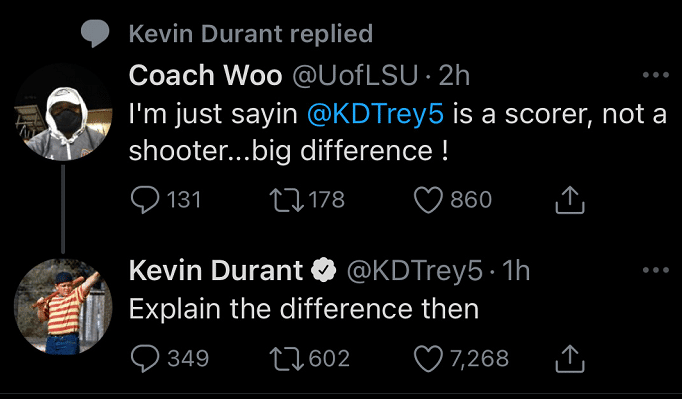The width and height of the screenshot is (682, 399).
Task: Like Kevin Durant's reply tweet
Action: 428,358
